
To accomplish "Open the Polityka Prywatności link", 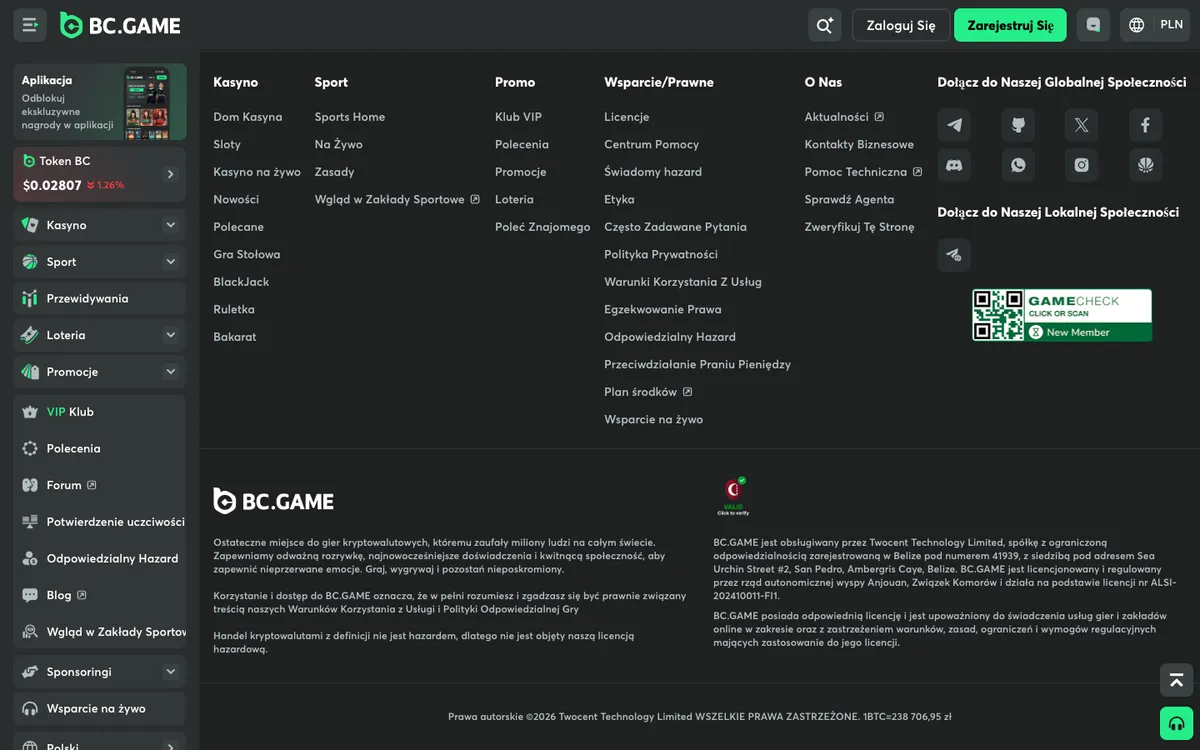I will coord(661,254).
